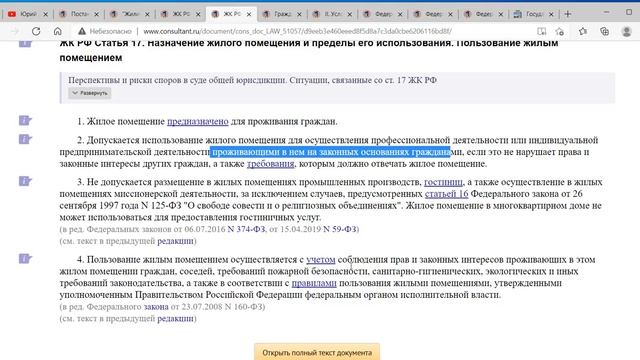Image resolution: width=640 pixels, height=360 pixels.
Task: Open the user profile avatar
Action: 627,31
